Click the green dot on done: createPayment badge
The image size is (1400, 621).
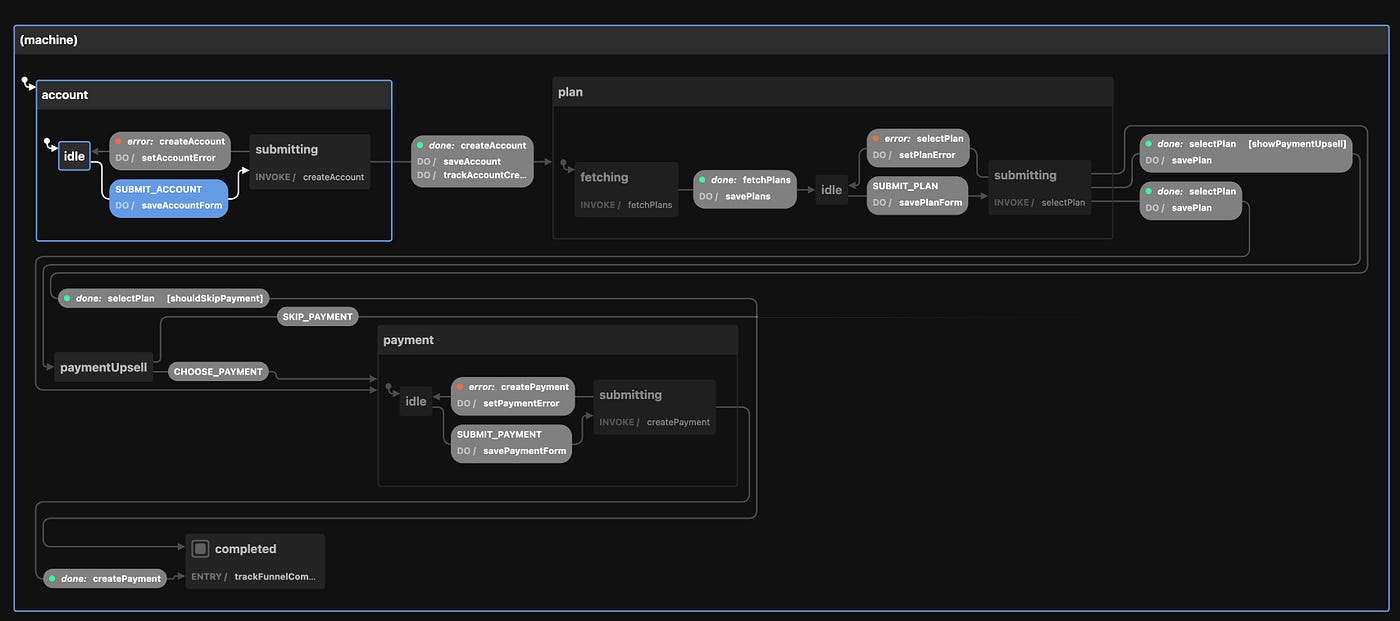click(53, 578)
